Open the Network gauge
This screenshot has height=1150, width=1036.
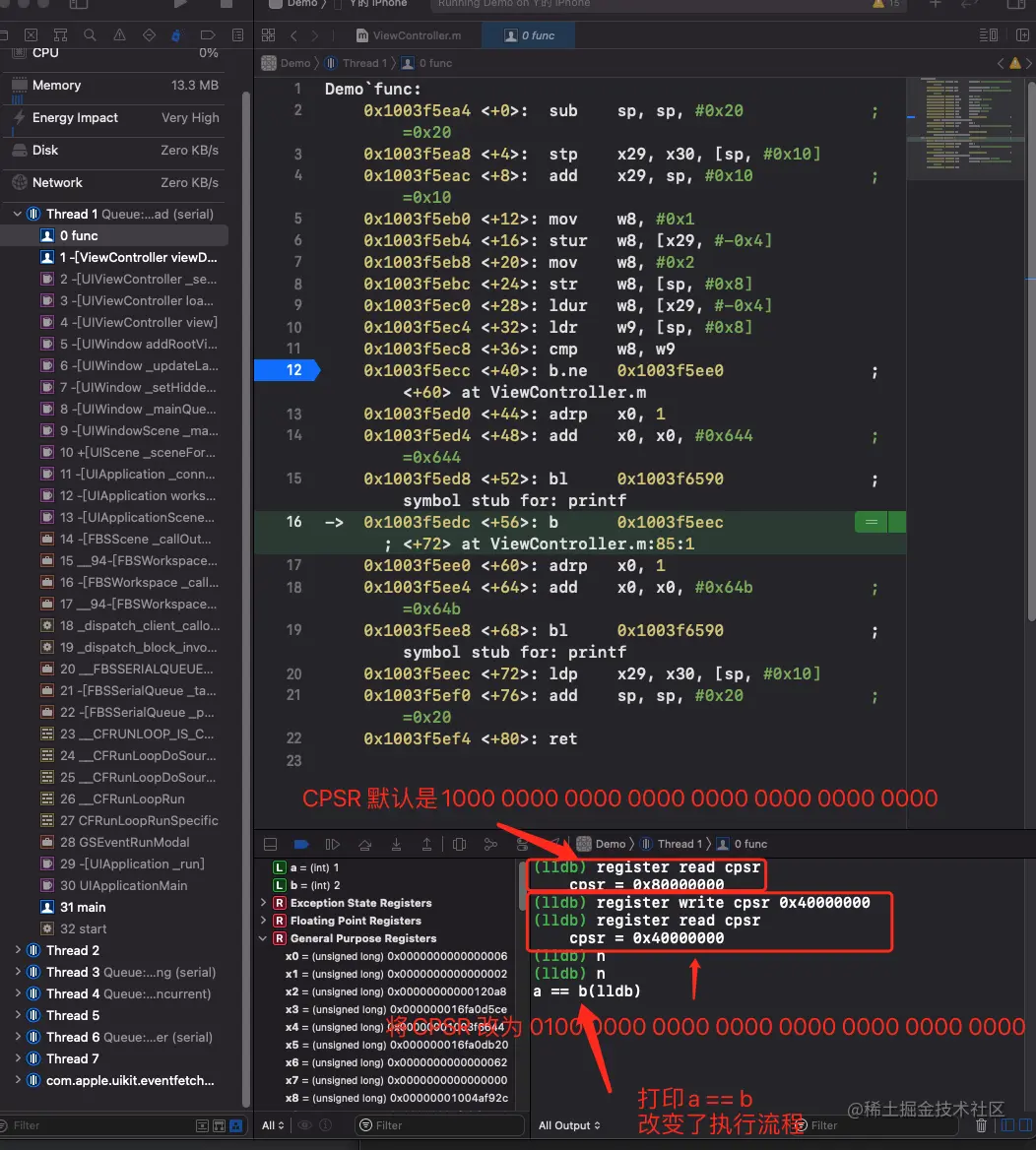[x=115, y=182]
